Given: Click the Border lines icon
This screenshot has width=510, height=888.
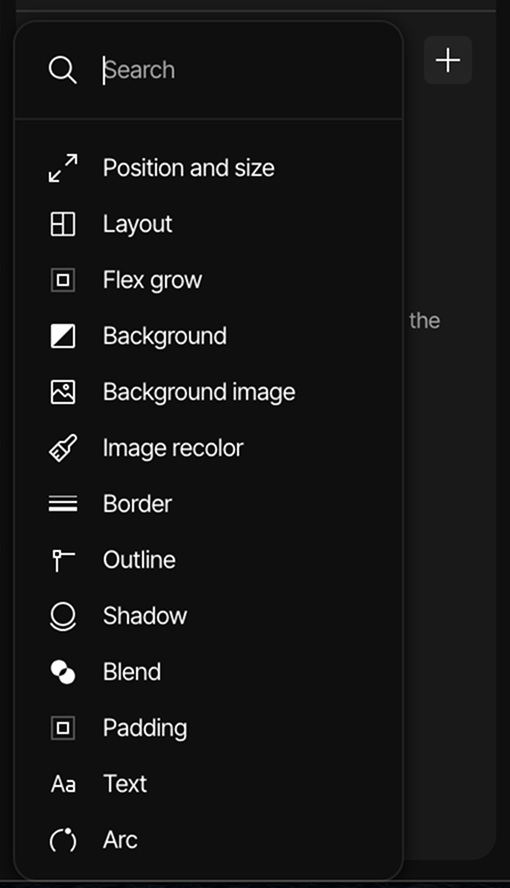Looking at the screenshot, I should pos(63,504).
